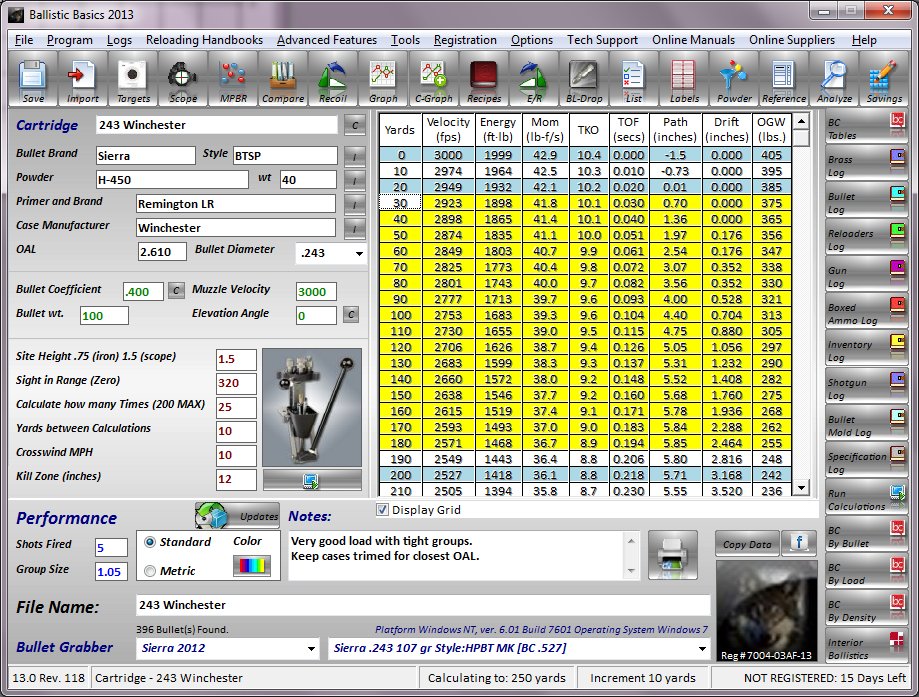Click the Recipes toolbar icon
The width and height of the screenshot is (919, 697).
coord(484,80)
